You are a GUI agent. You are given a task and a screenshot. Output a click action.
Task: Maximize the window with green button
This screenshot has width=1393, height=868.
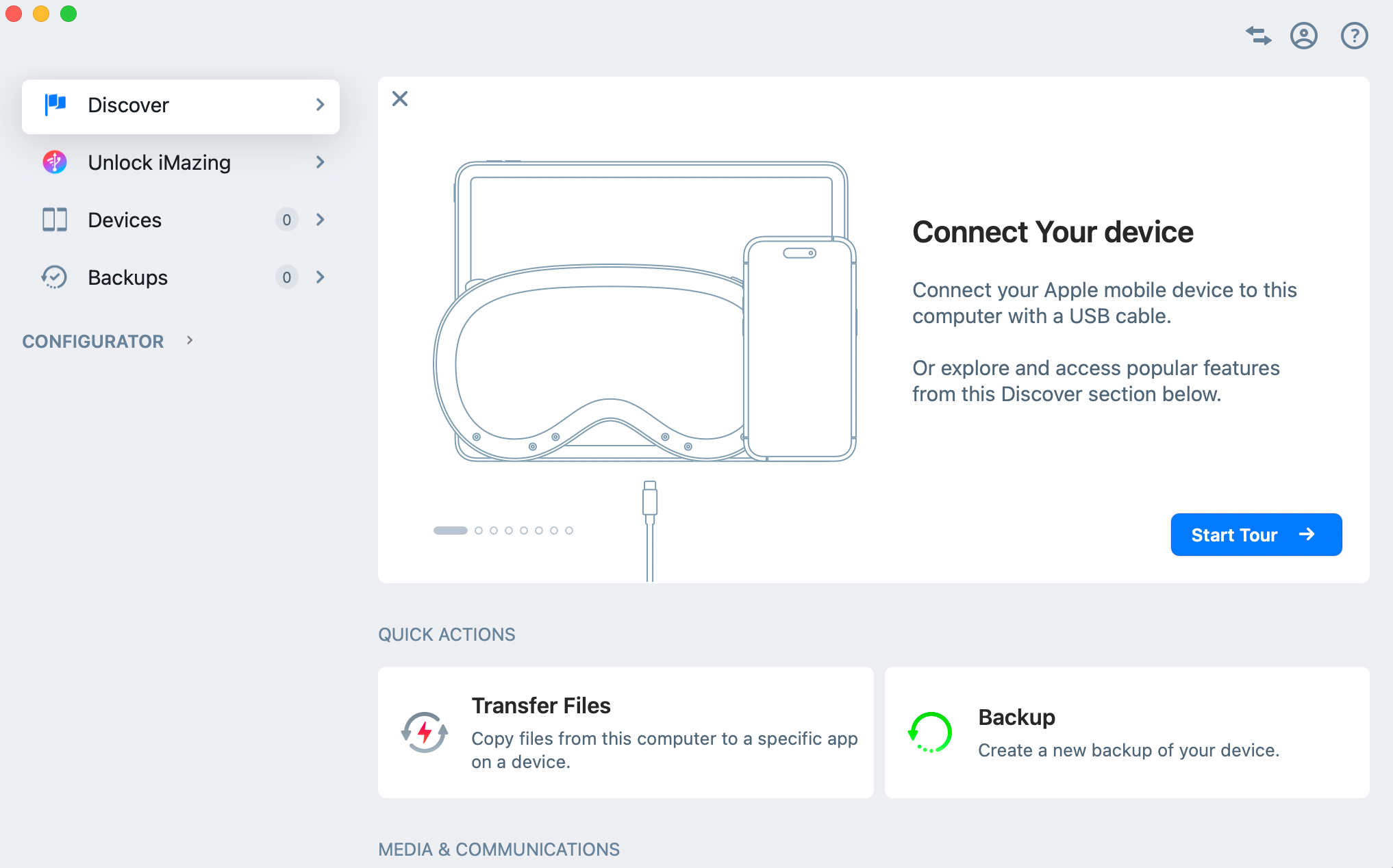tap(68, 14)
